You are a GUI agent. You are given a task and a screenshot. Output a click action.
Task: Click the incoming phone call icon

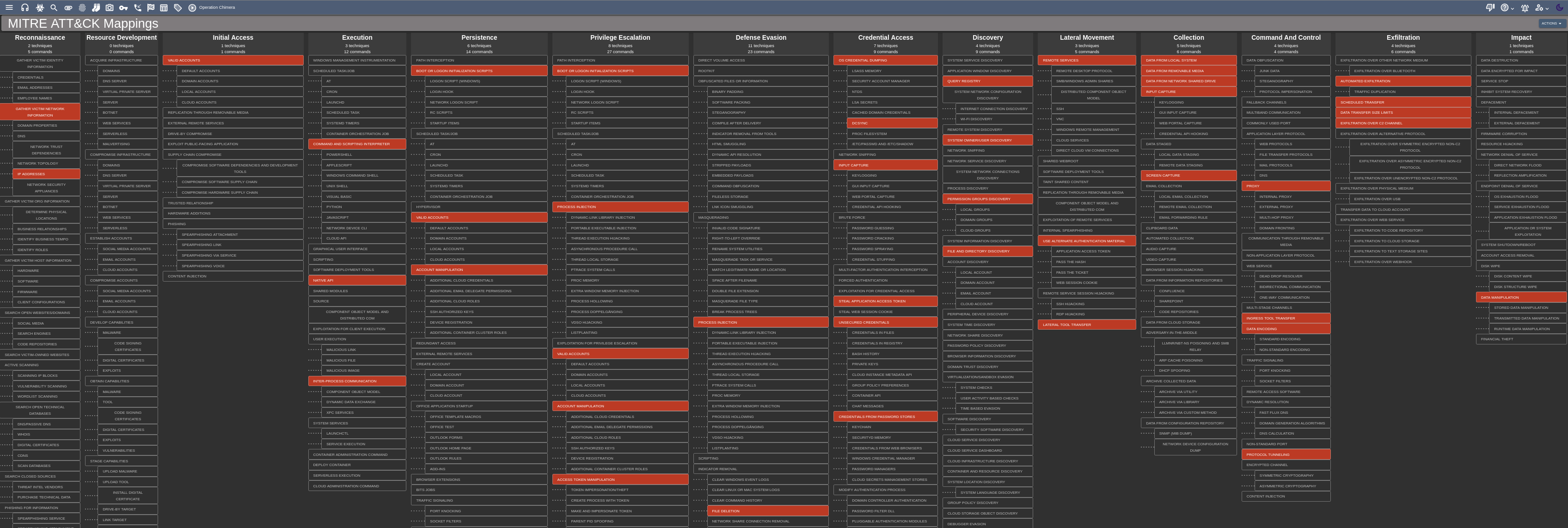[138, 7]
